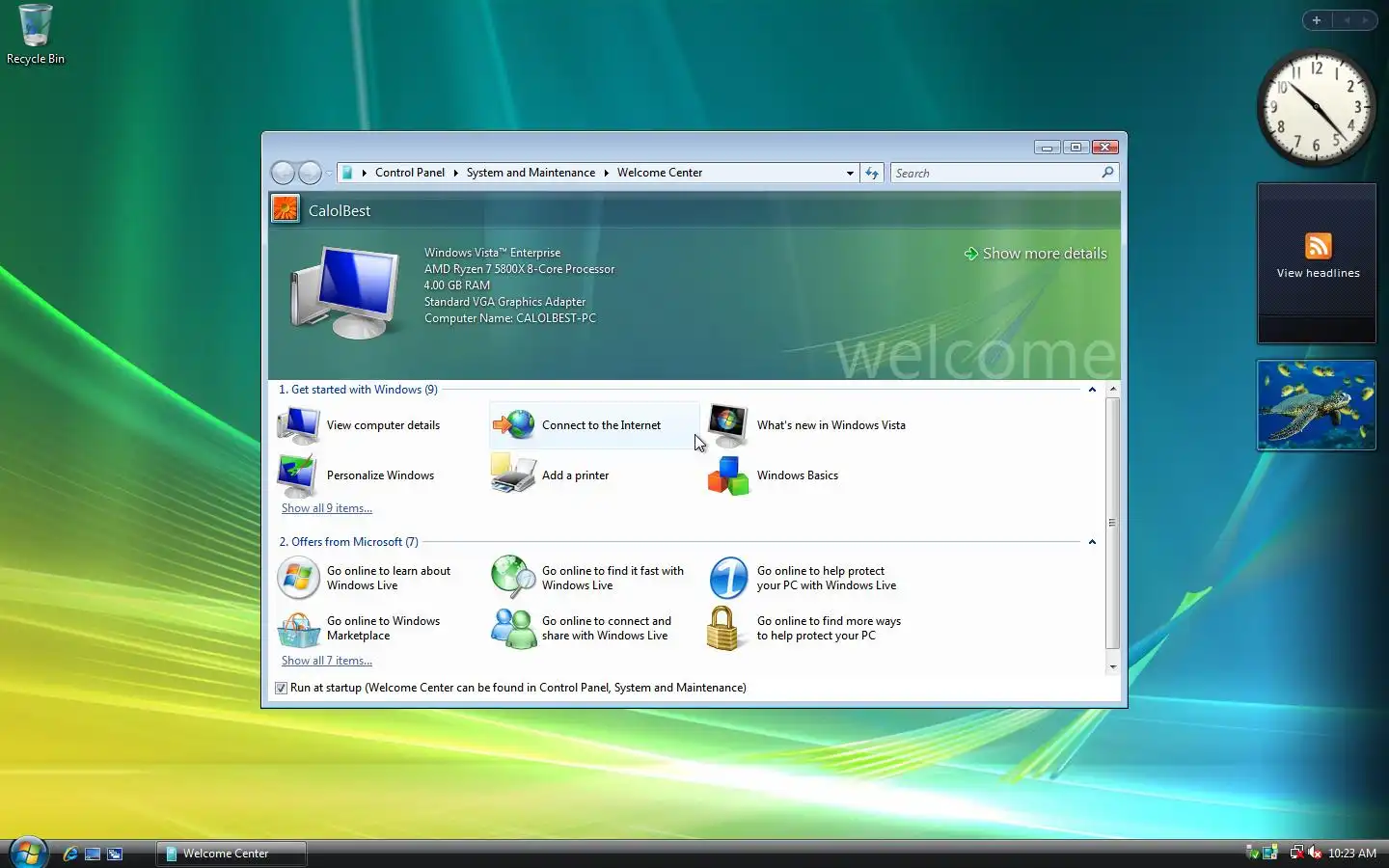Screen dimensions: 1389x868
Task: Click the network disconnected tray icon
Action: coord(1297,853)
